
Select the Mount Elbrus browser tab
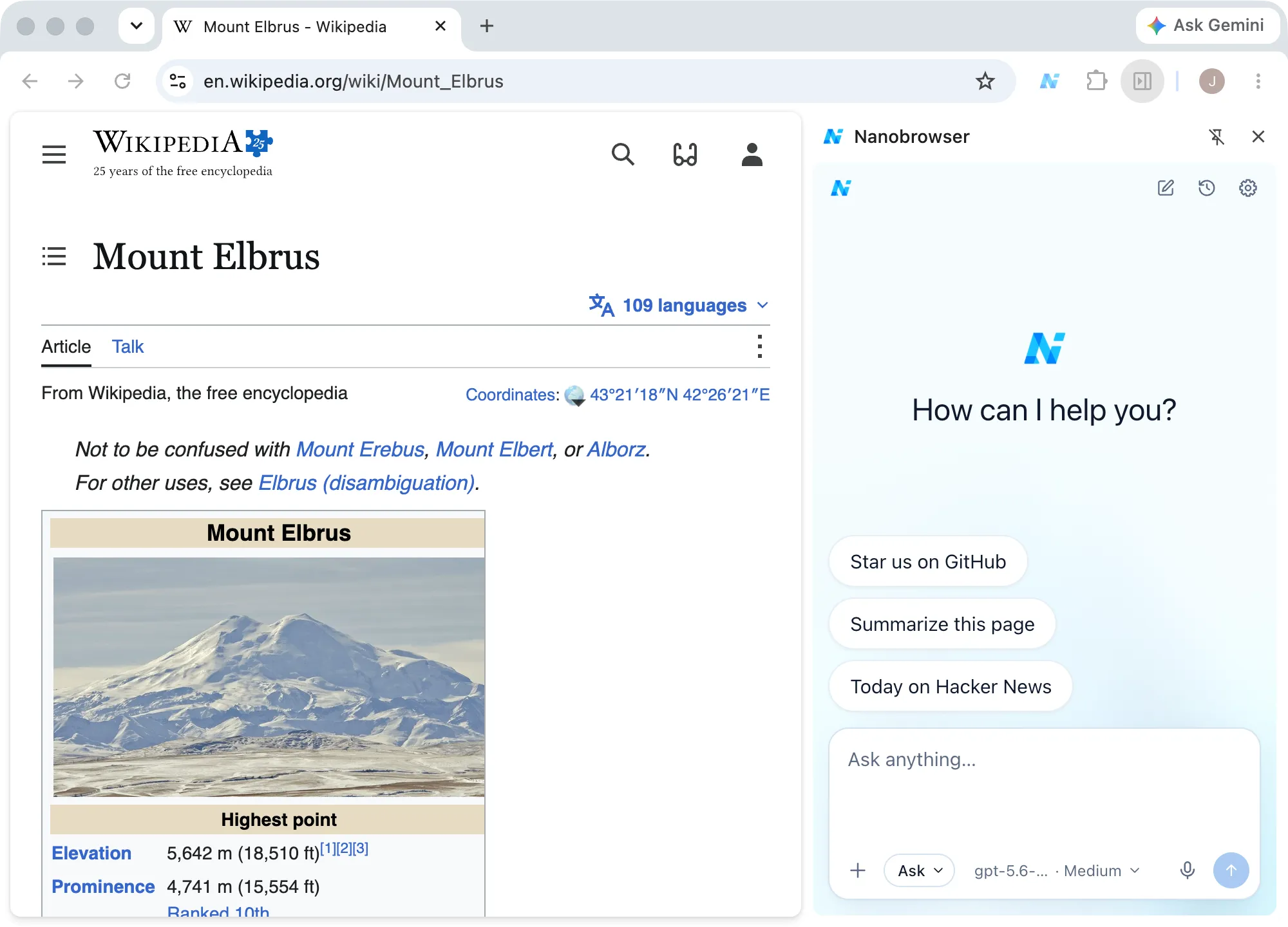[312, 27]
